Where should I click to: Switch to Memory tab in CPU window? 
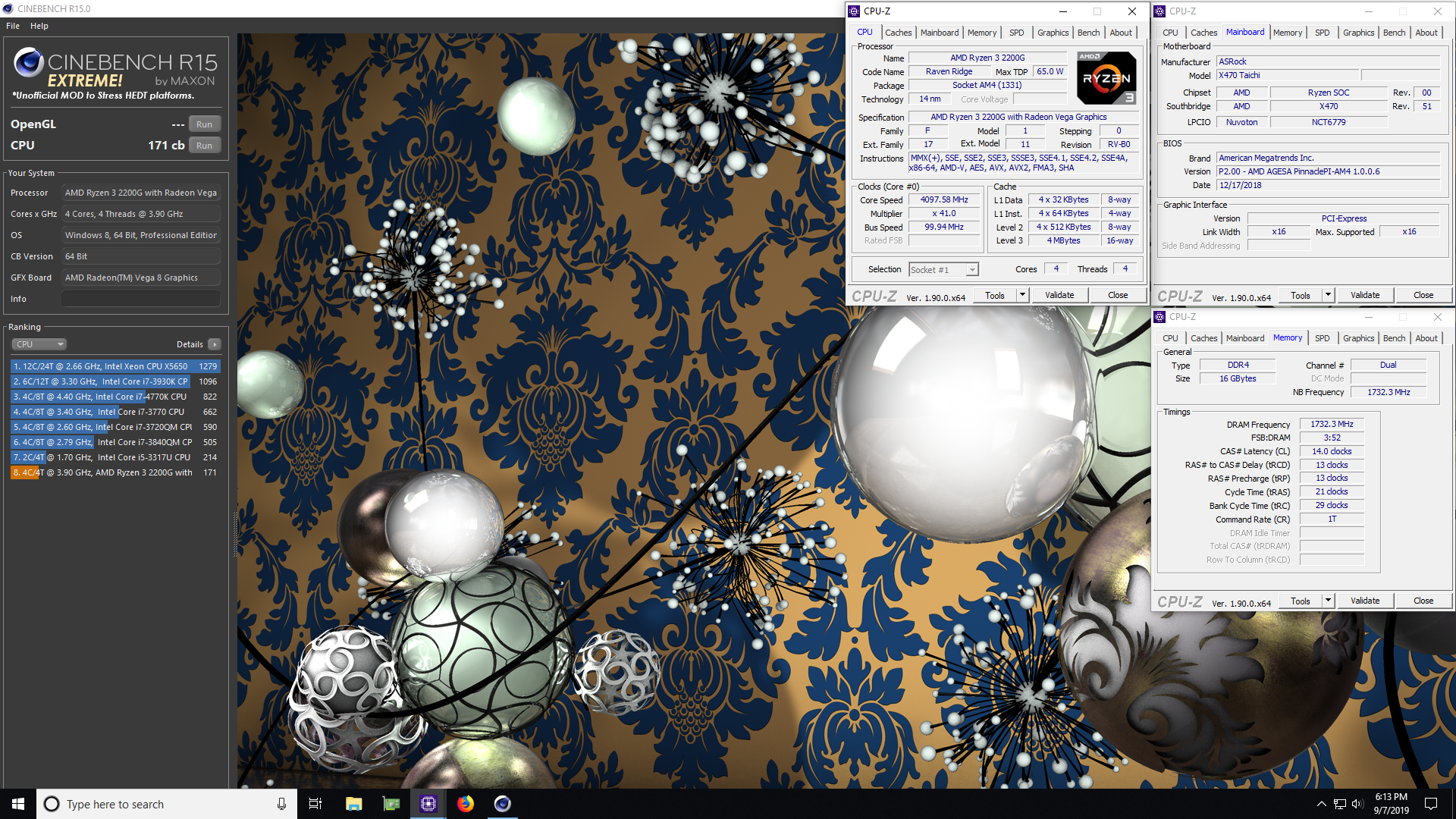(982, 33)
